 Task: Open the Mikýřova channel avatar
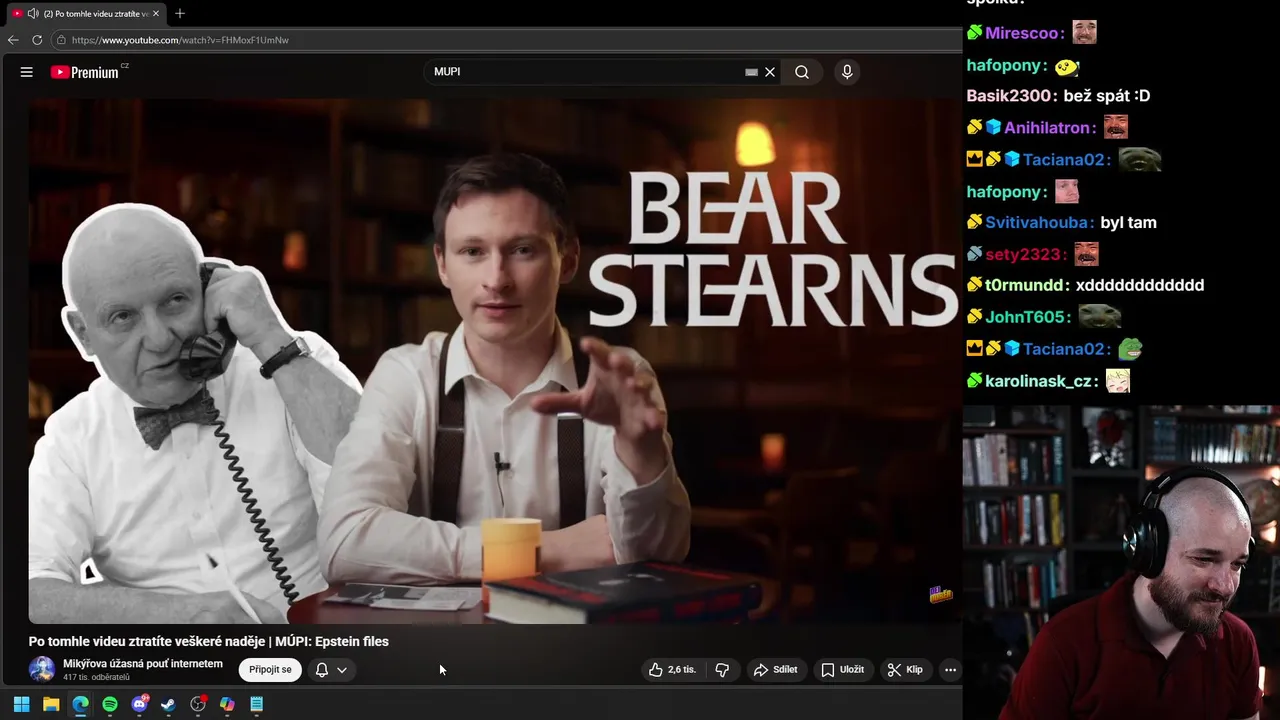42,670
